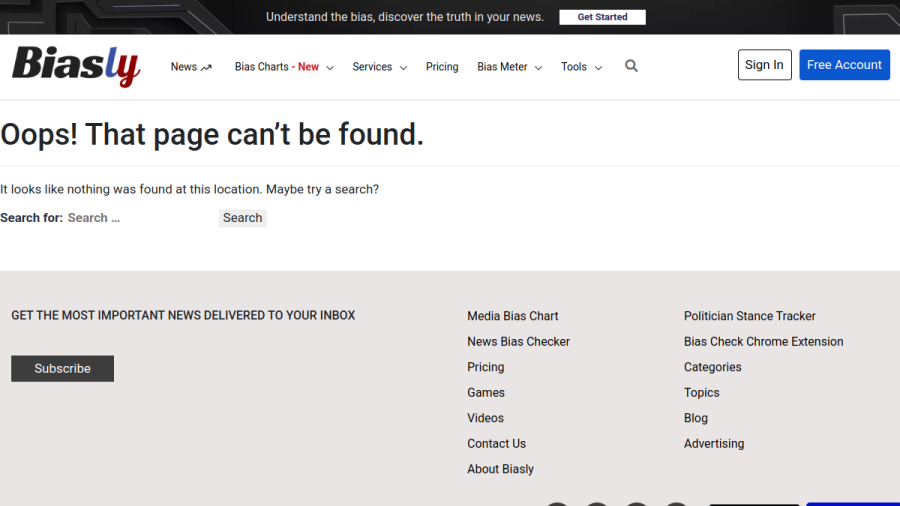The width and height of the screenshot is (900, 506).
Task: Open the Politician Stance Tracker link
Action: (x=750, y=316)
